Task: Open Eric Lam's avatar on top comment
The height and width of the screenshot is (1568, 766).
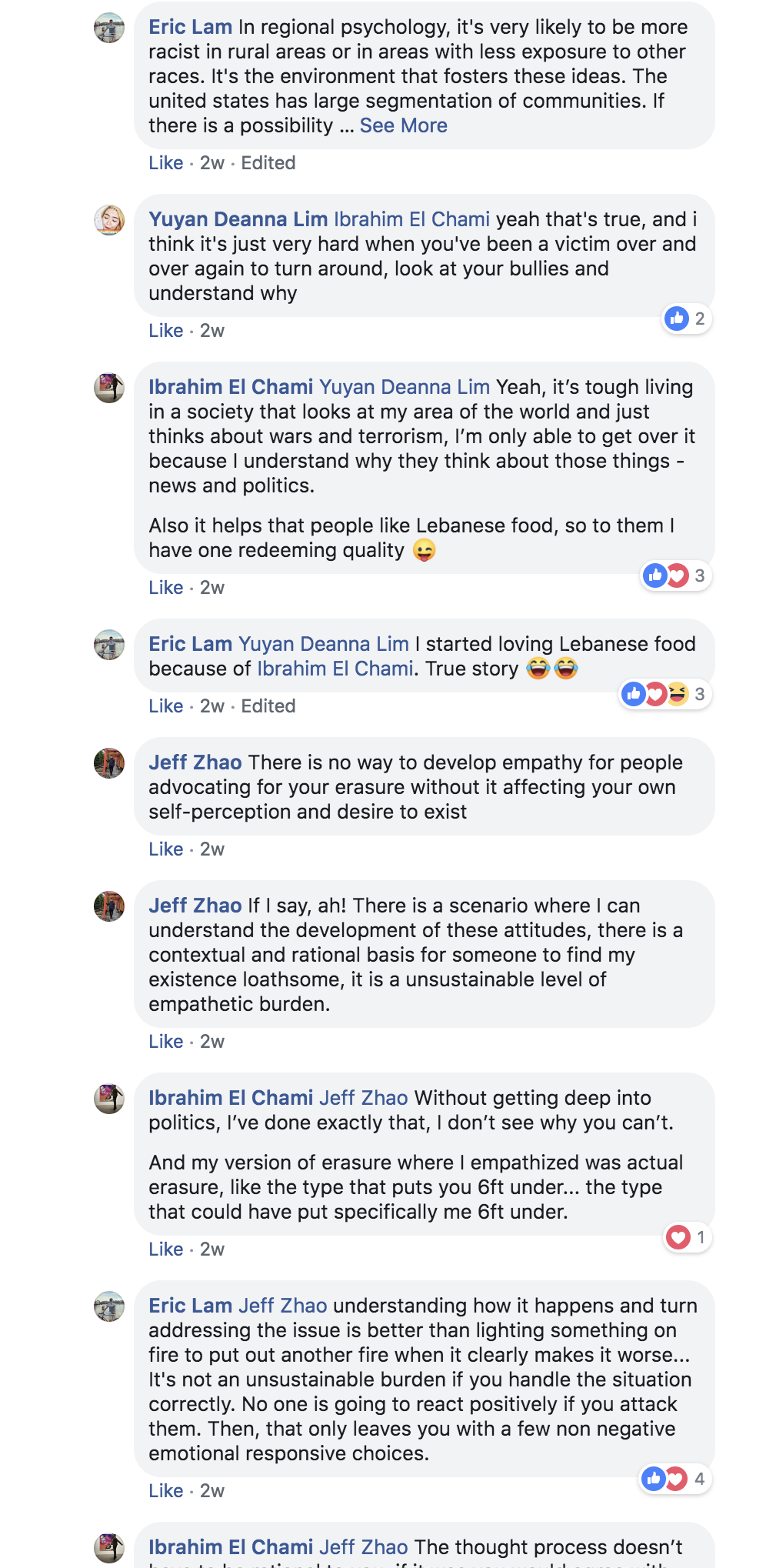Action: (109, 28)
